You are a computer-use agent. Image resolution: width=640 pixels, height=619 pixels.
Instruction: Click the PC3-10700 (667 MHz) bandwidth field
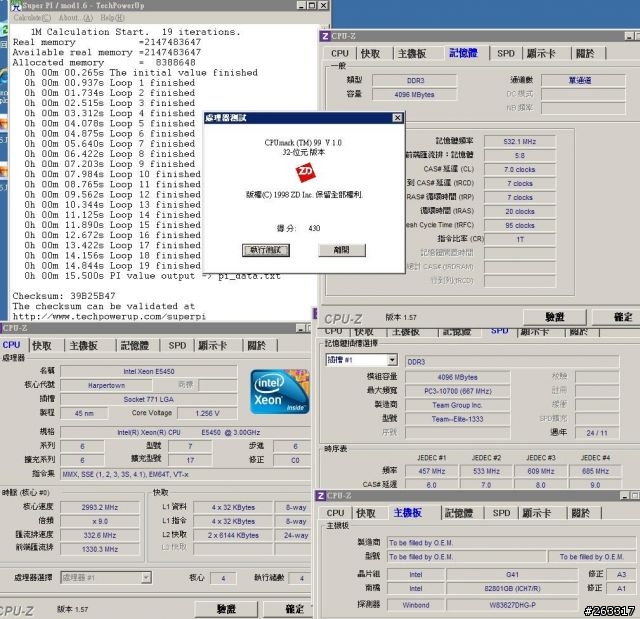click(x=458, y=391)
